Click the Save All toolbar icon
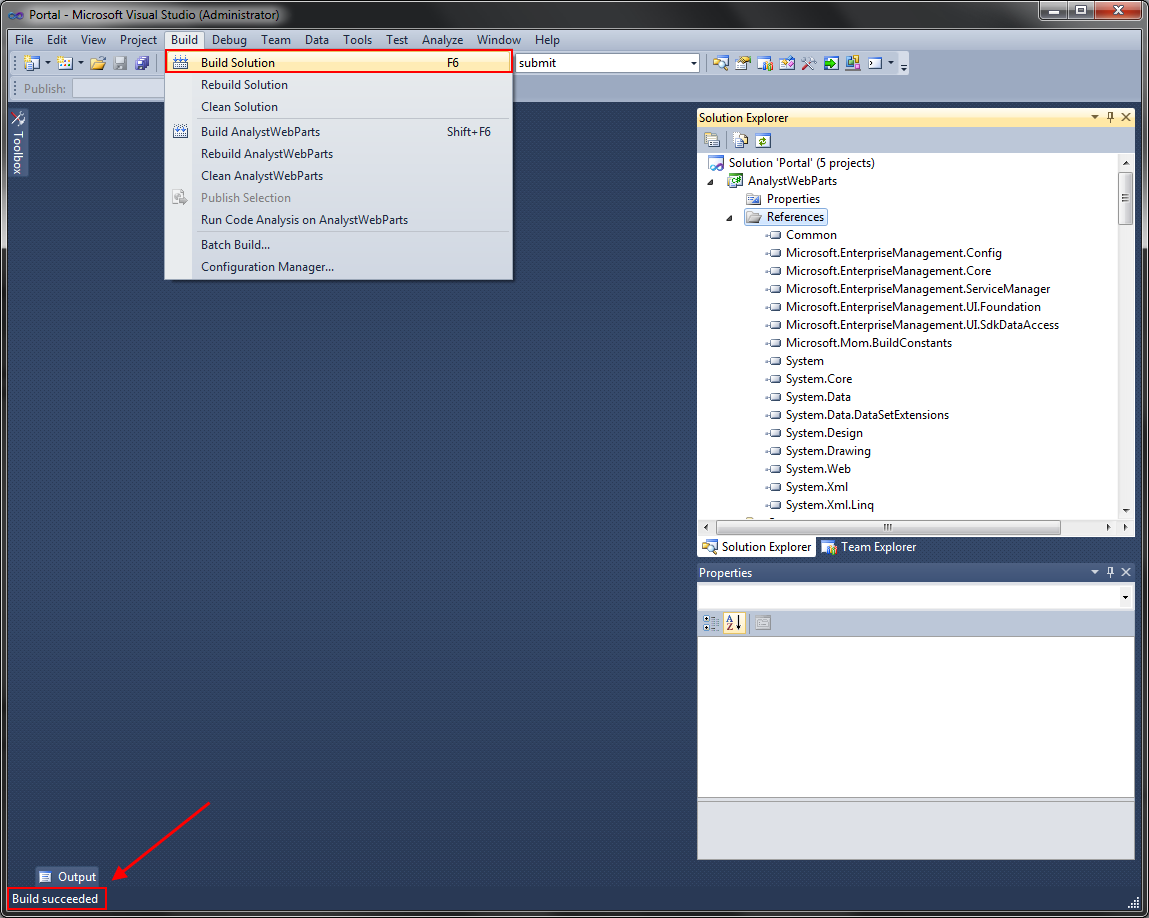1149x918 pixels. point(142,63)
